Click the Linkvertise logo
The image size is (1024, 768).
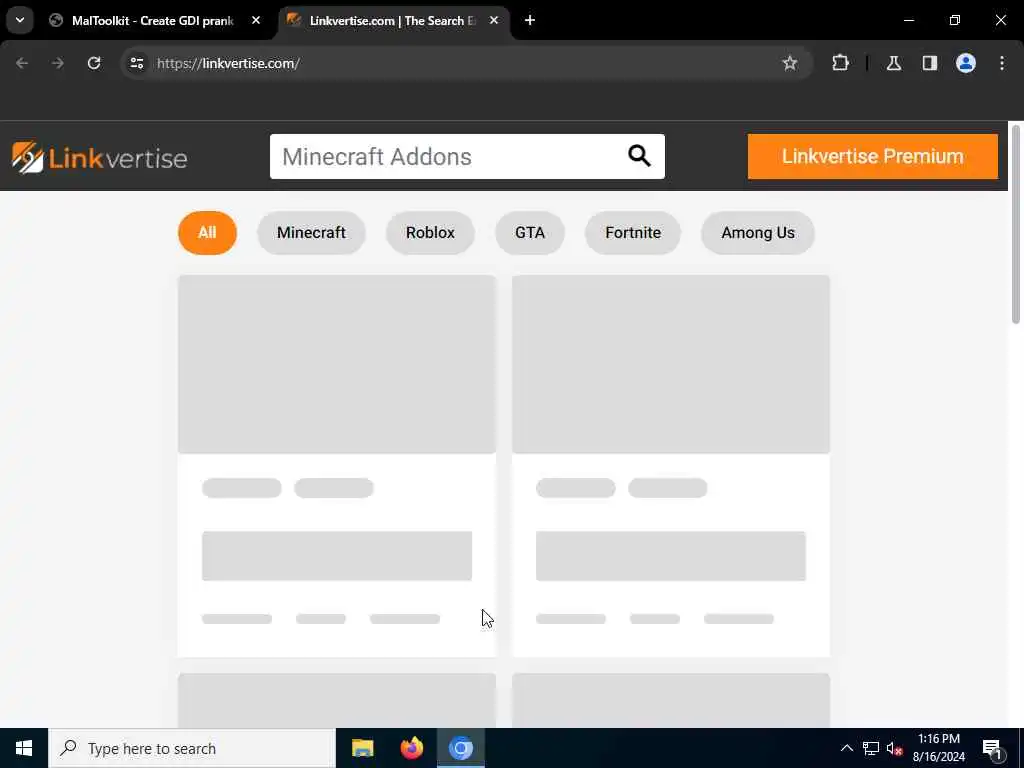tap(99, 157)
